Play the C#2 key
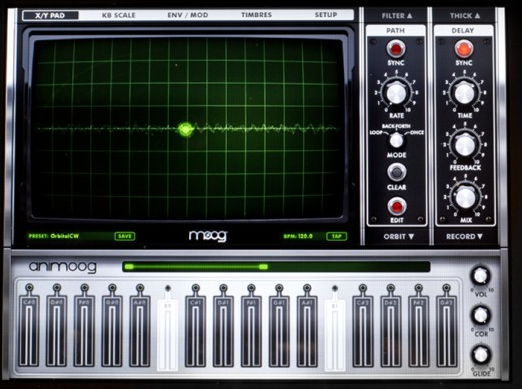This screenshot has width=522, height=389. pyautogui.click(x=363, y=331)
